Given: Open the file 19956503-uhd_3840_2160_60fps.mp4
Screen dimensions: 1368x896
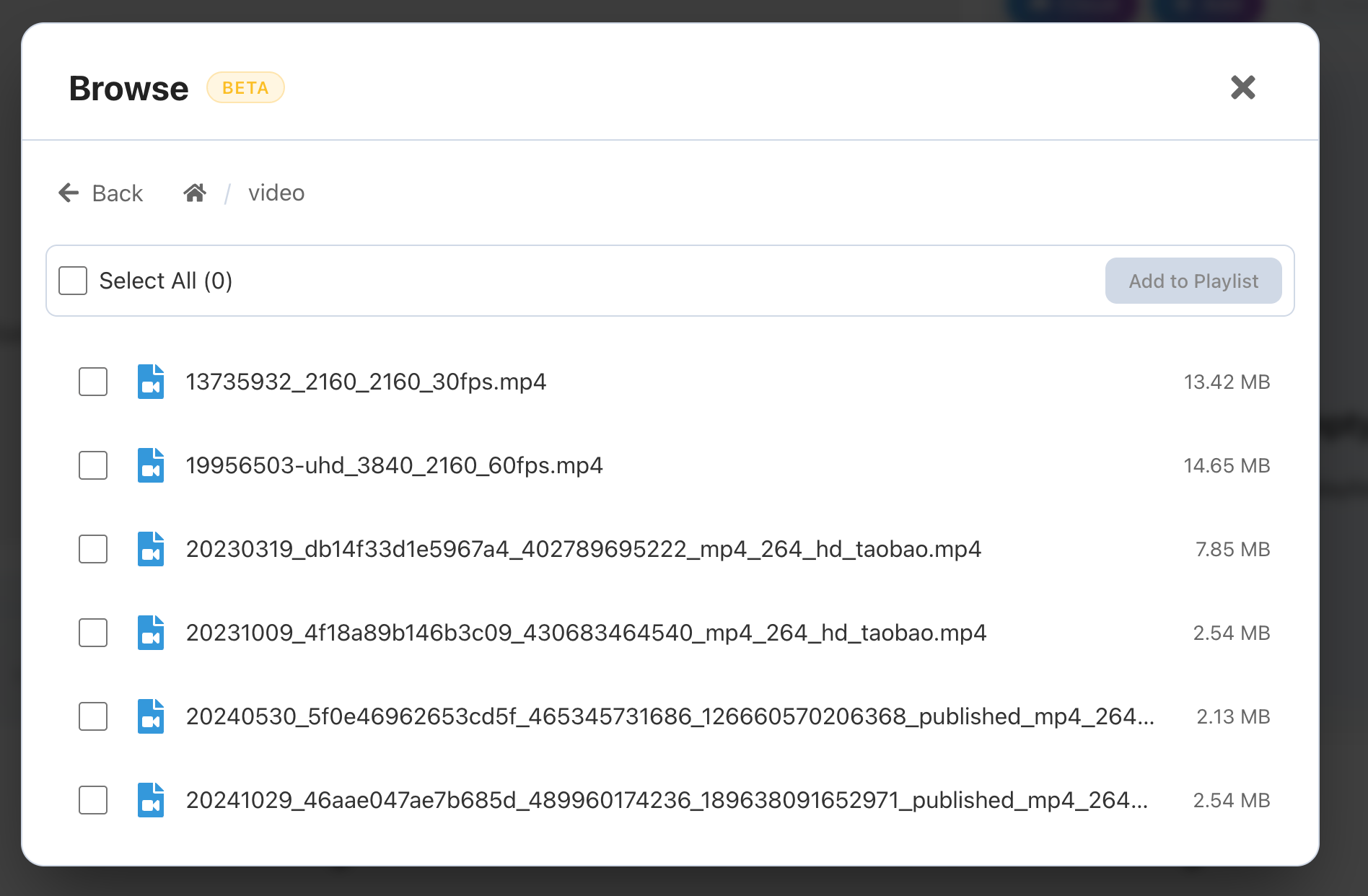Looking at the screenshot, I should coord(394,465).
